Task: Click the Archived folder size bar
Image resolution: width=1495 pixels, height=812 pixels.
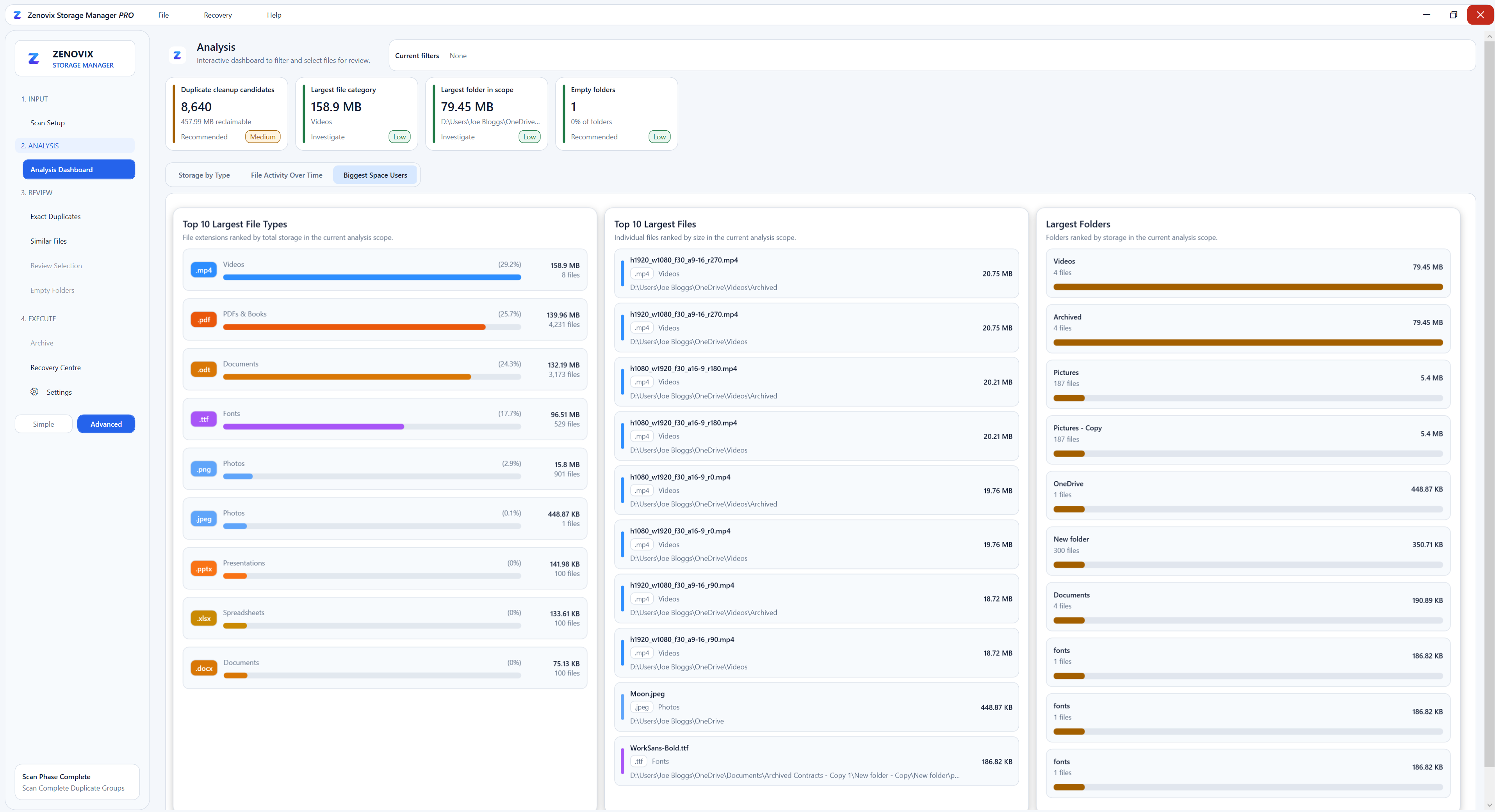Action: [x=1248, y=342]
